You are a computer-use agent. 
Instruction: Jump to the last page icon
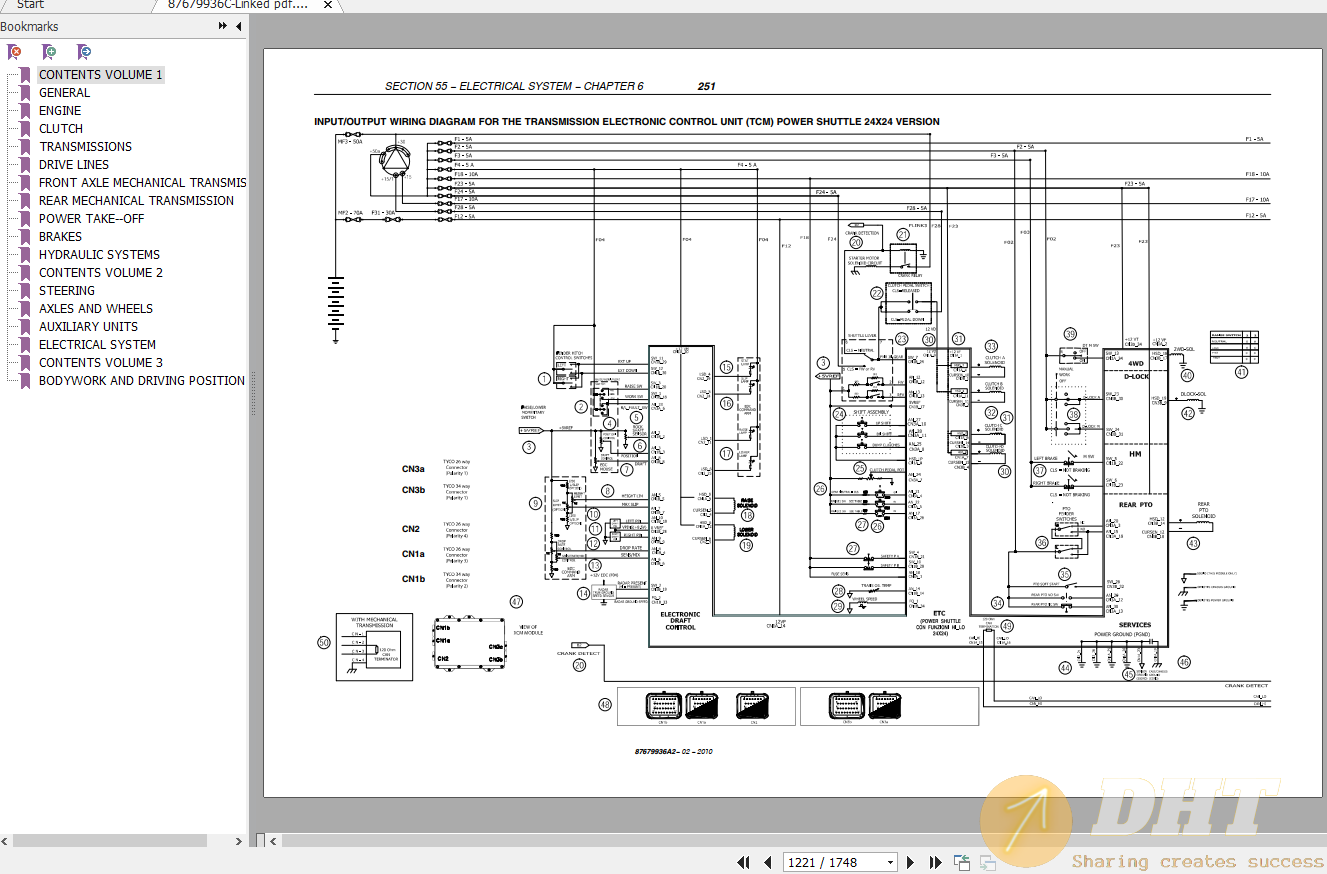pos(935,862)
